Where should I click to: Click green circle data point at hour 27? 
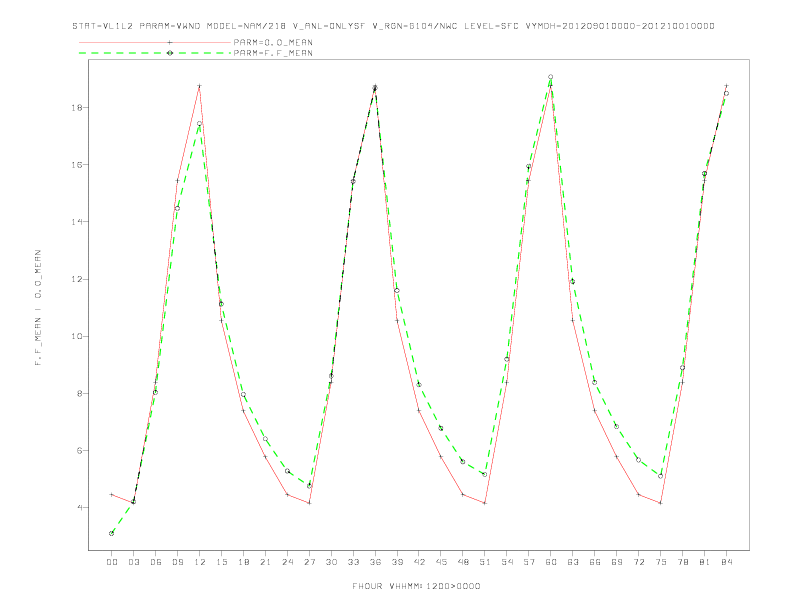pyautogui.click(x=309, y=486)
